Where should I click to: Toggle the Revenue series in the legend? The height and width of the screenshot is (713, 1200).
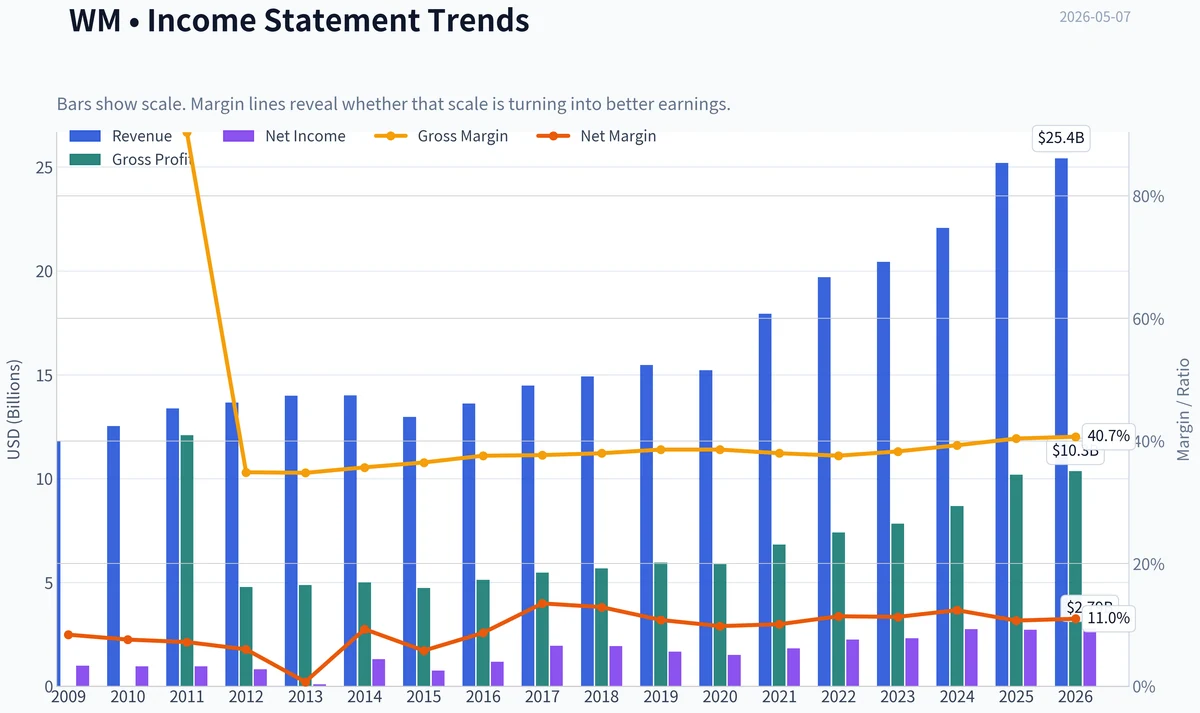point(120,136)
